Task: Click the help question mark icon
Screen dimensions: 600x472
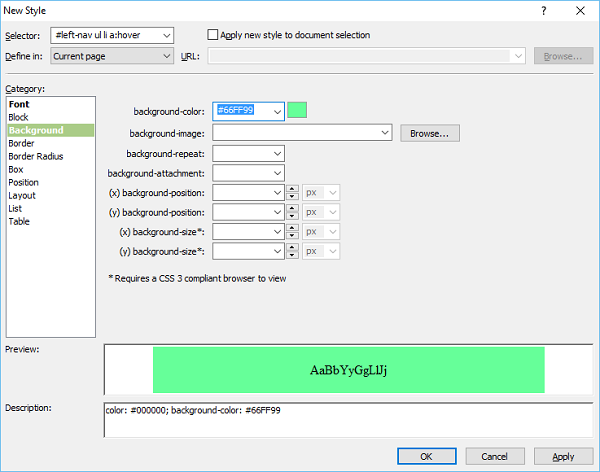Action: point(544,10)
